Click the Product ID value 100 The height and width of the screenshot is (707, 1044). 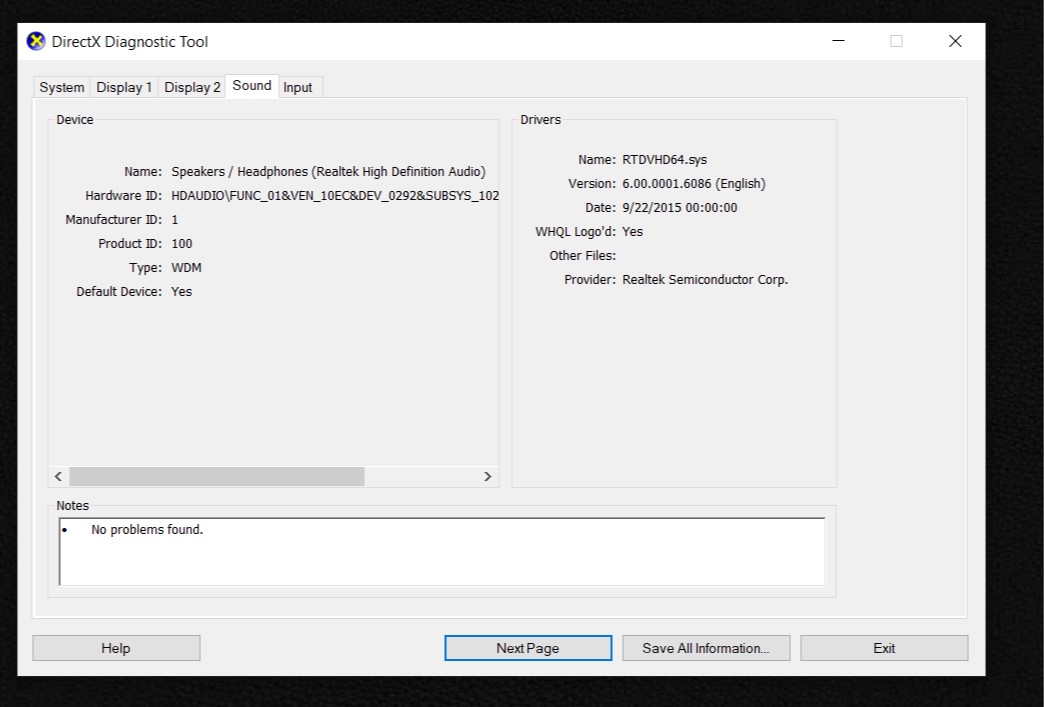click(182, 244)
